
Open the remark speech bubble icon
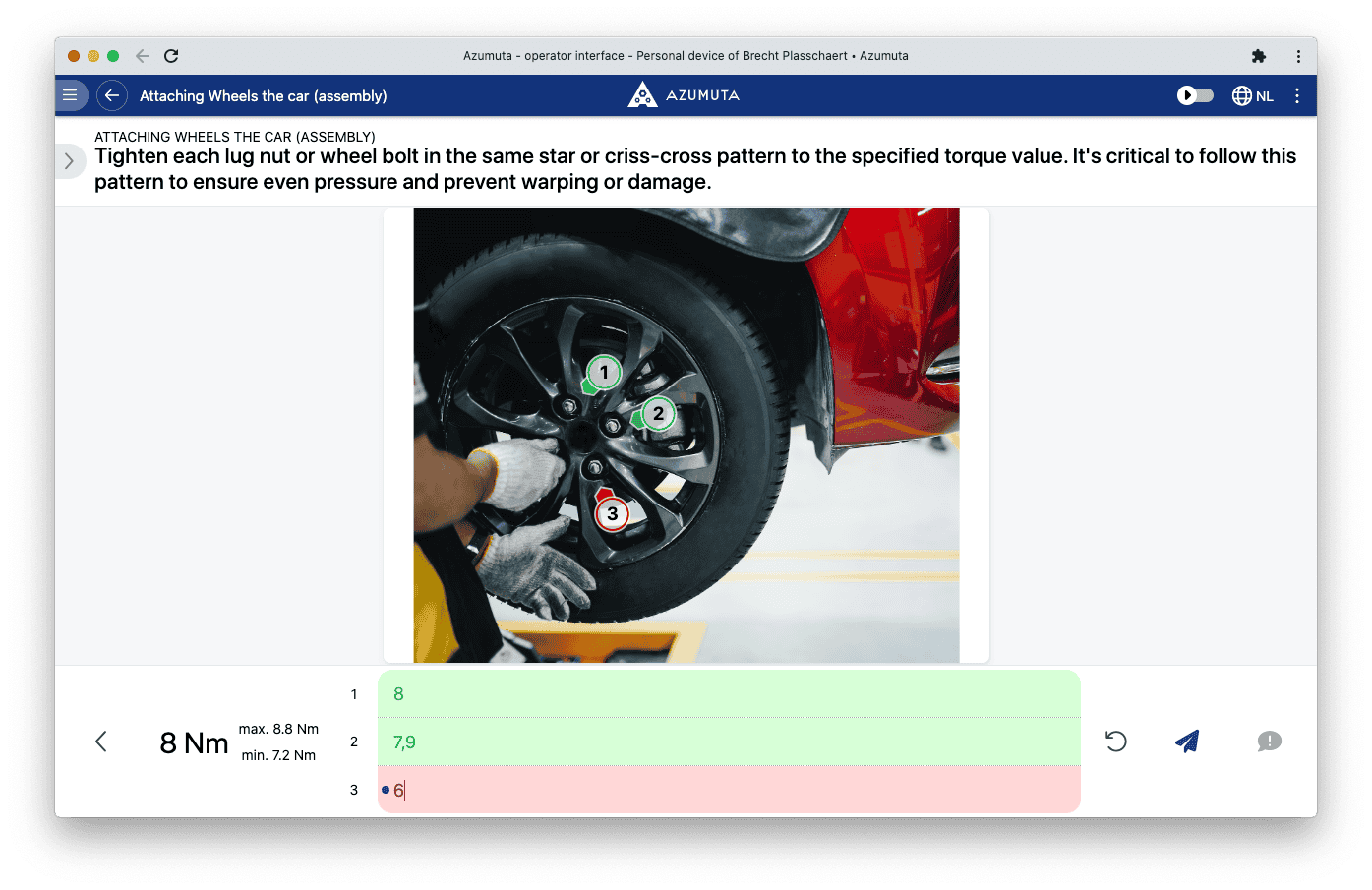pyautogui.click(x=1268, y=741)
